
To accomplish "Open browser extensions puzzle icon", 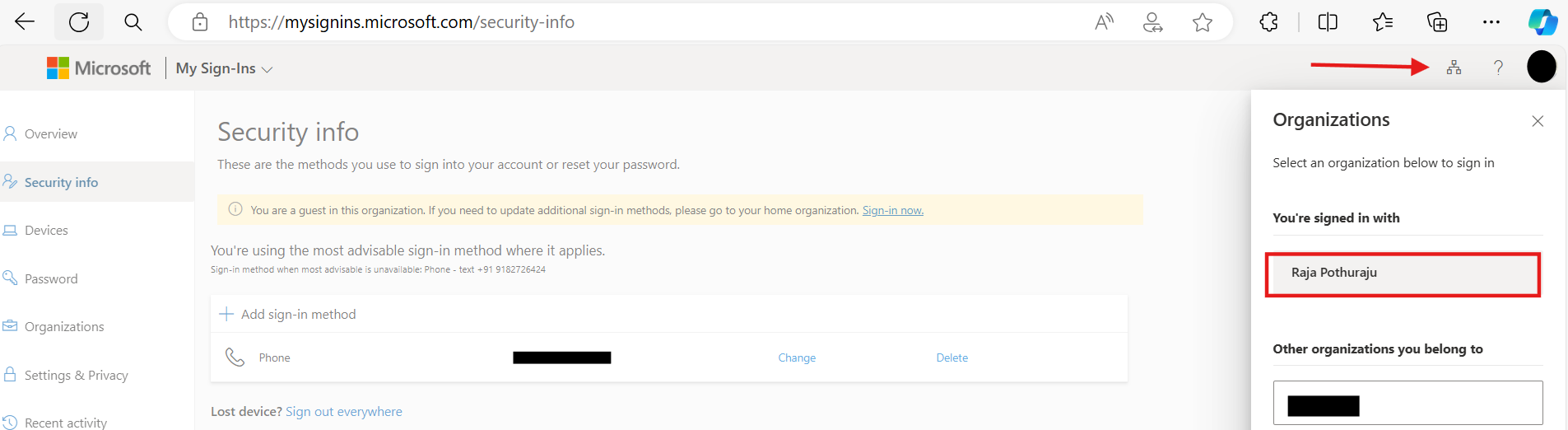I will [1268, 22].
